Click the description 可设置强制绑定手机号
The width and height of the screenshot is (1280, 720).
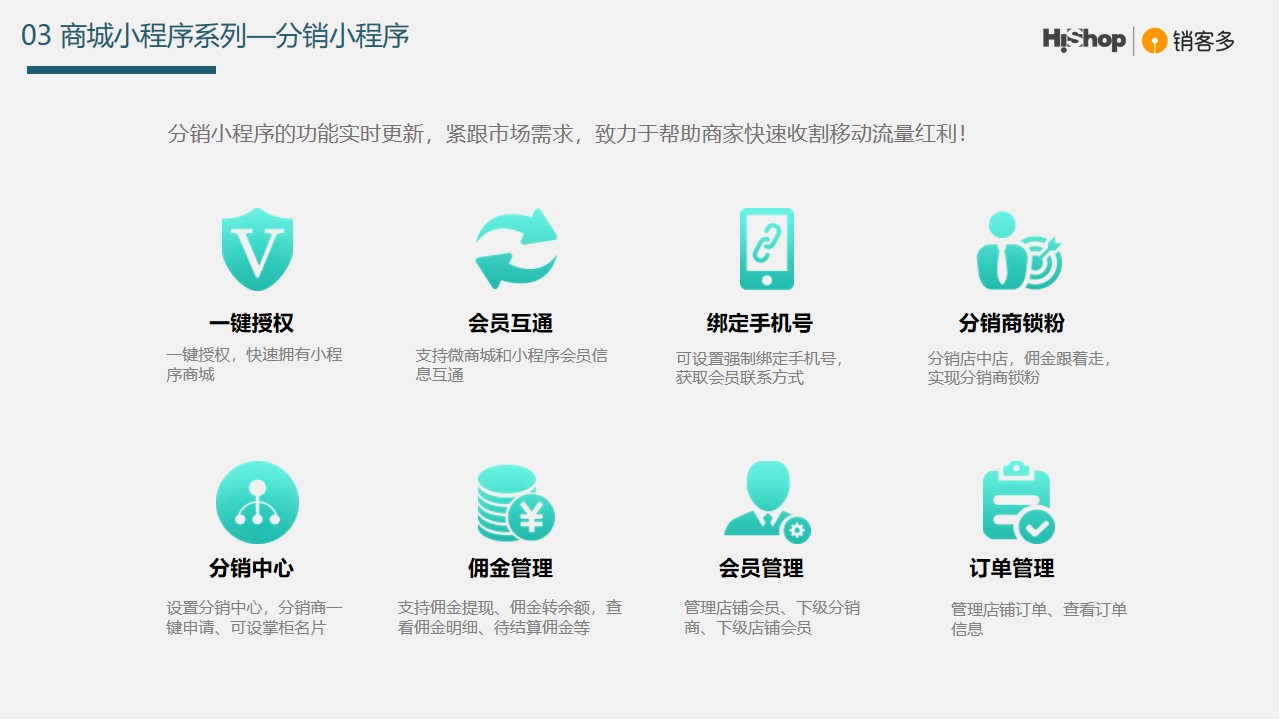click(760, 368)
